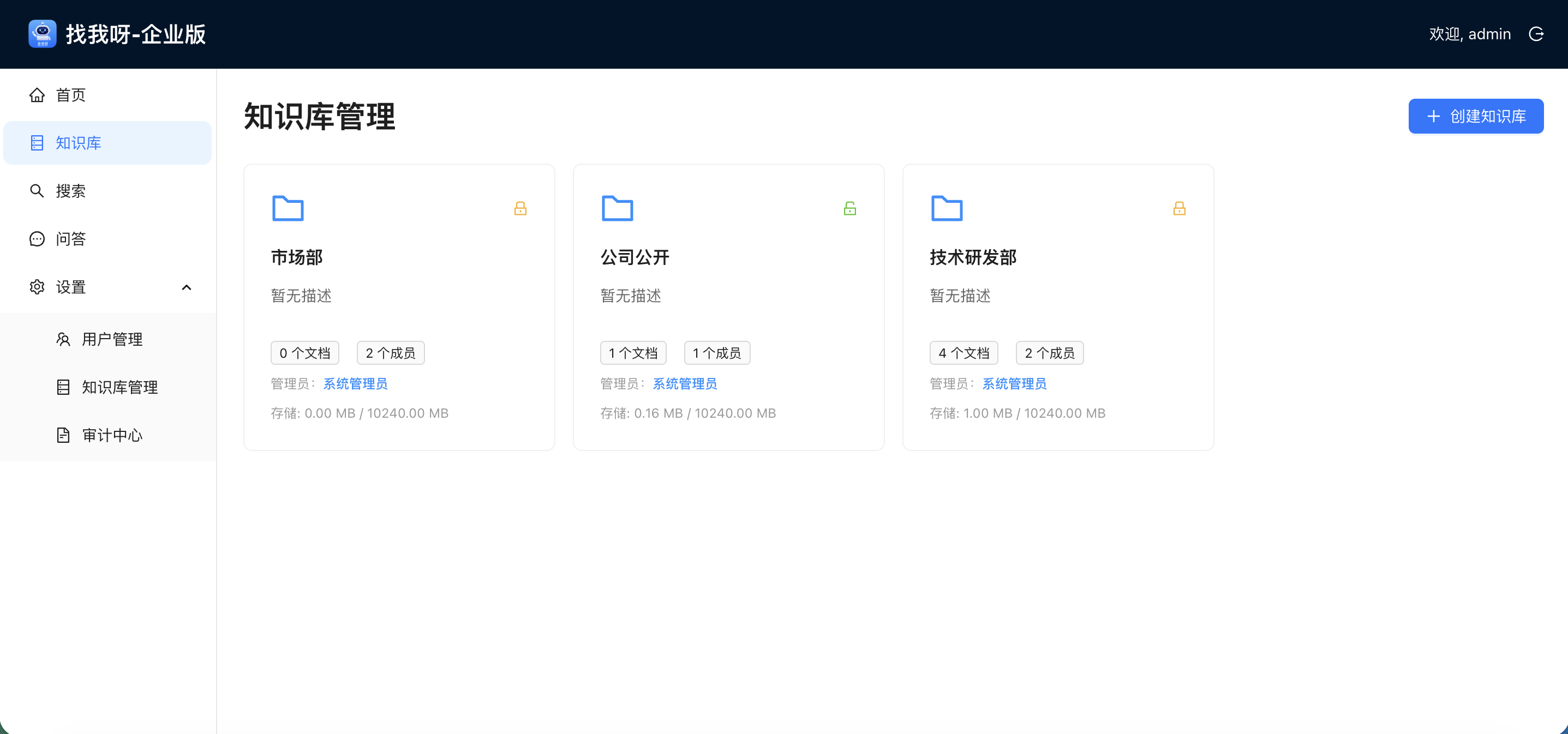Click the 设置 gear icon
Viewport: 1568px width, 734px height.
tap(37, 287)
